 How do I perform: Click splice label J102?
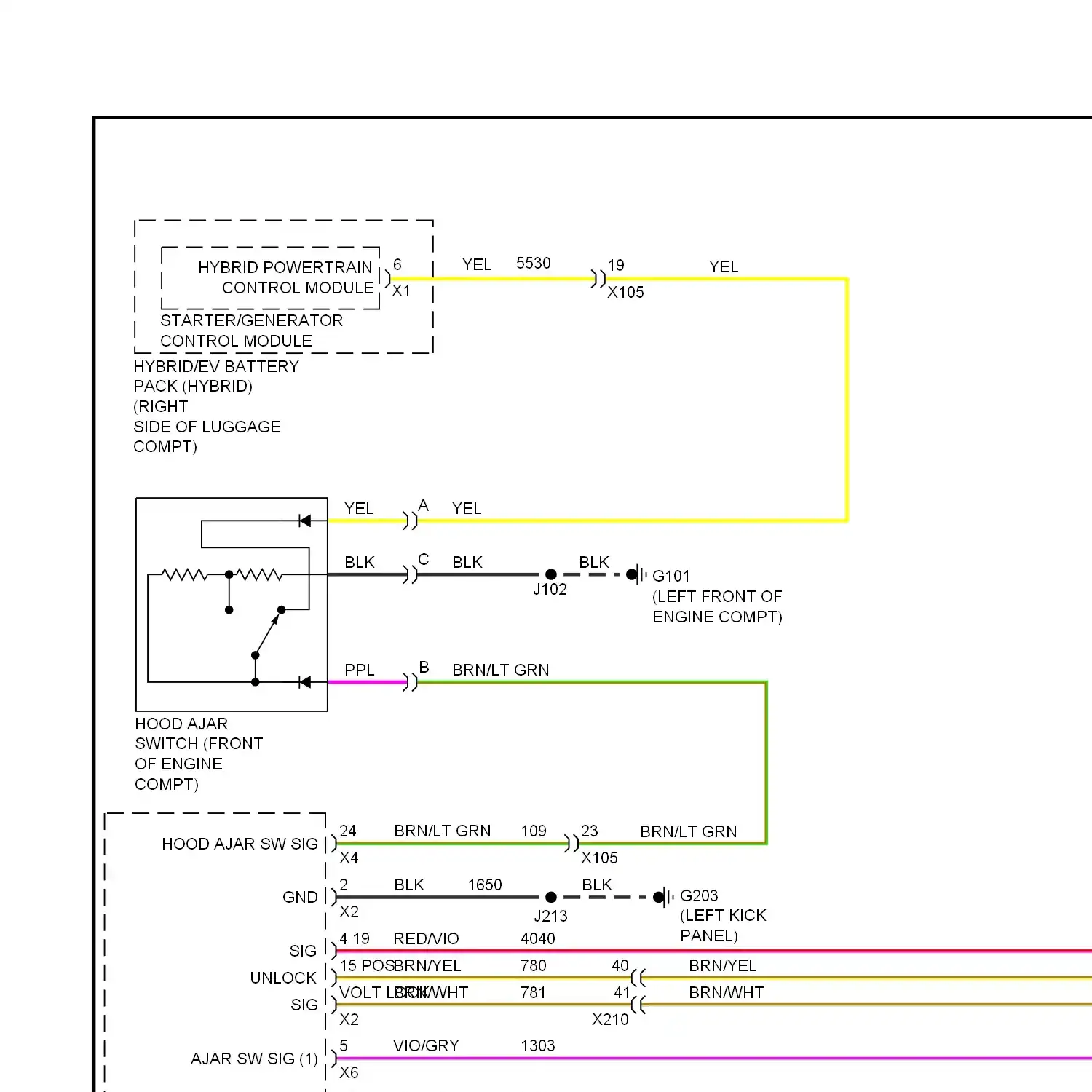pos(550,589)
